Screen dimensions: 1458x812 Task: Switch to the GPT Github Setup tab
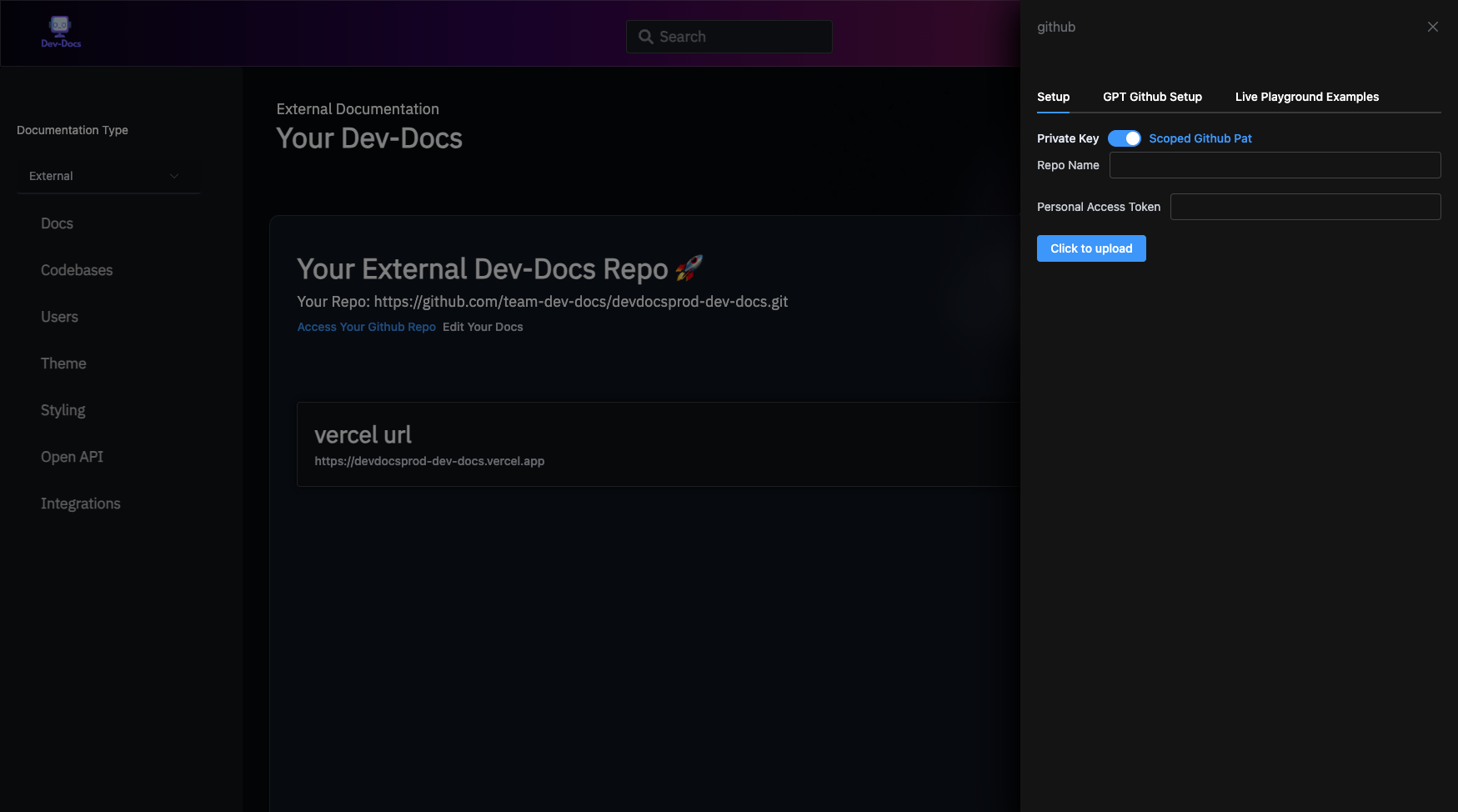[1152, 97]
